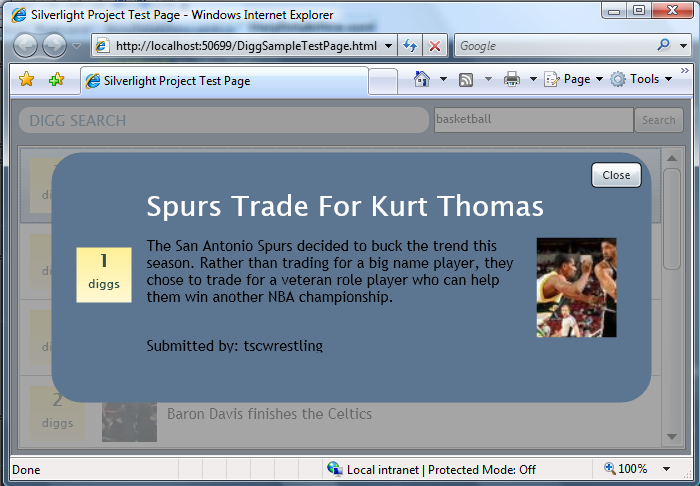Click the Spurs Trade For Kurt Thomas title
Image resolution: width=700 pixels, height=486 pixels.
point(345,206)
